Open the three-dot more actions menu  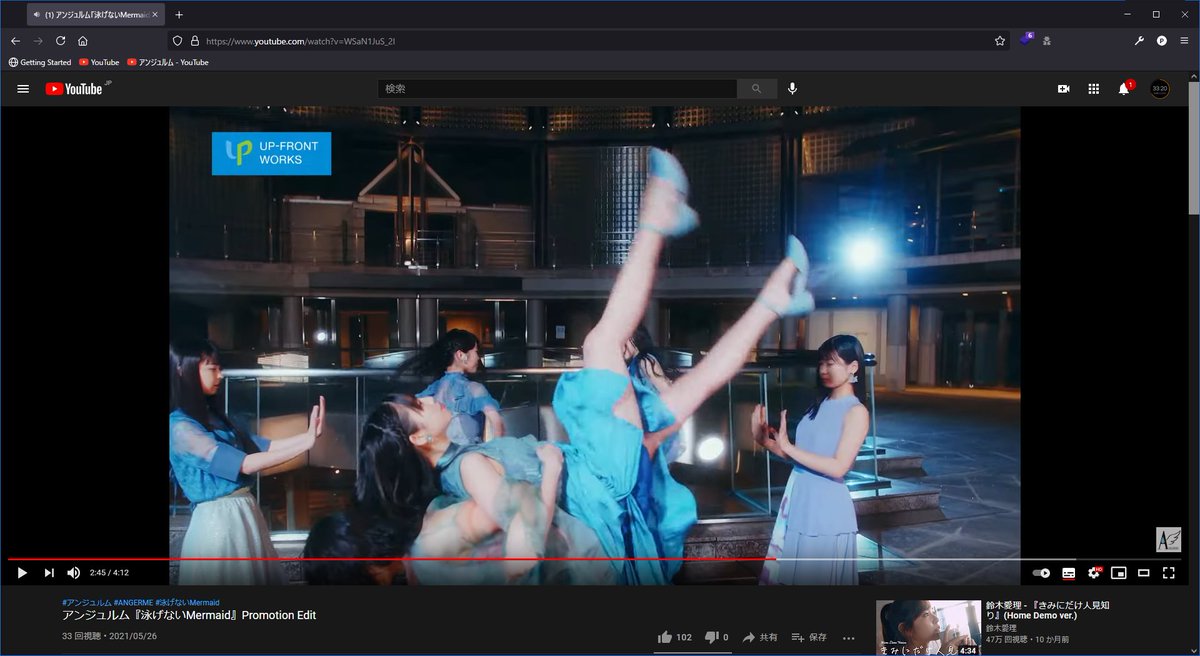coord(849,637)
